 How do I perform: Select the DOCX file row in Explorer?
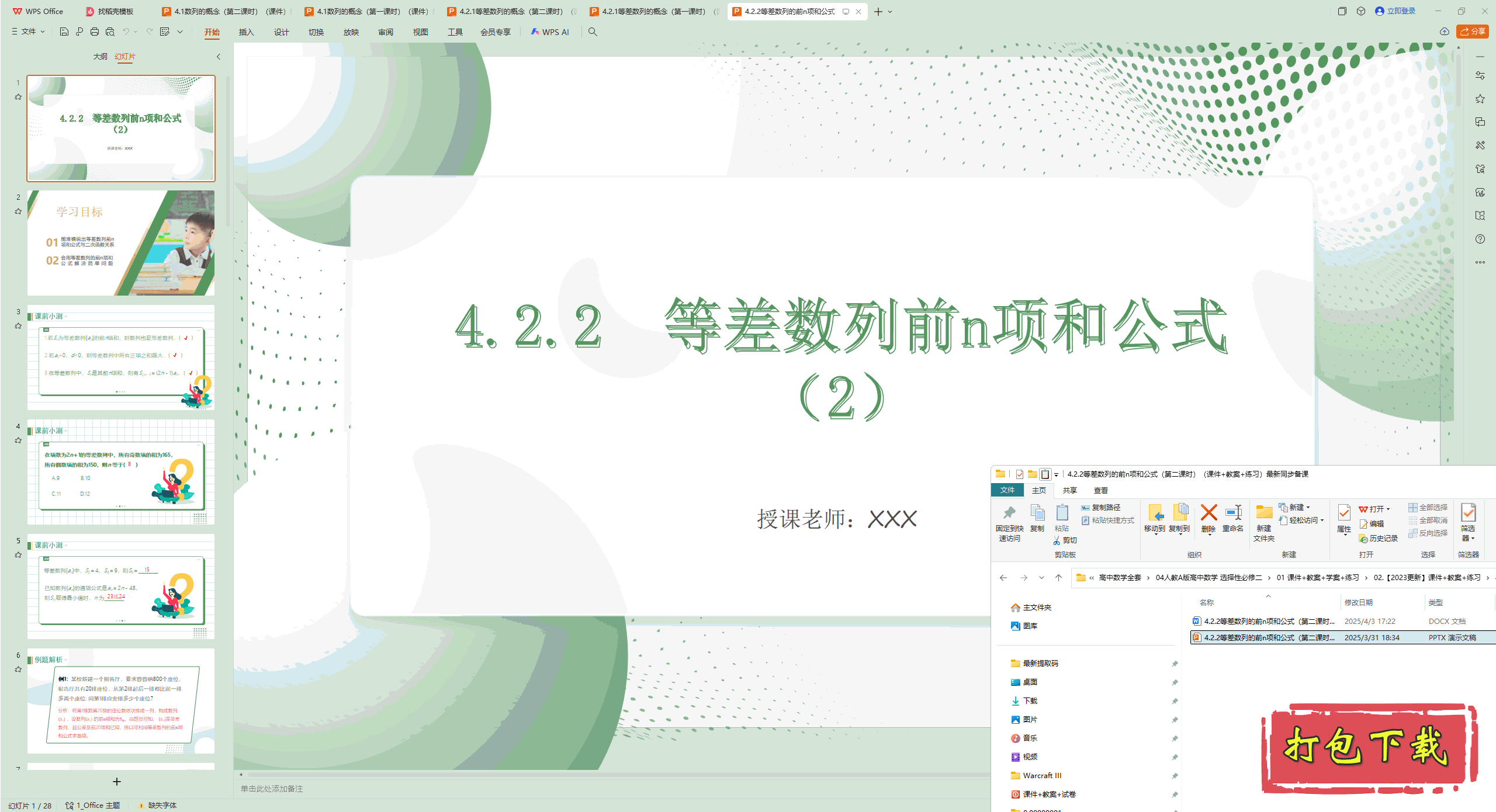1343,621
